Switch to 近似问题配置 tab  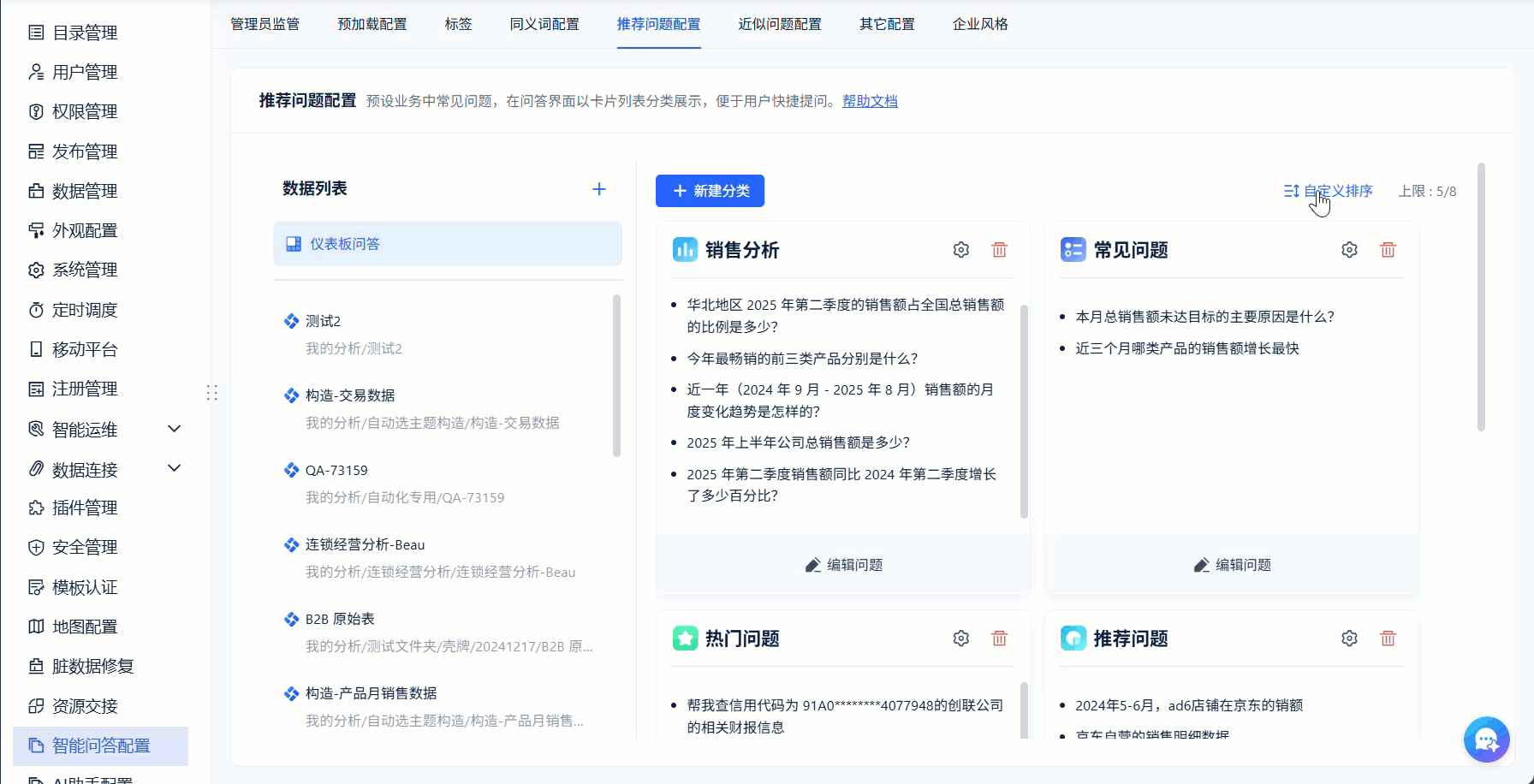point(780,24)
